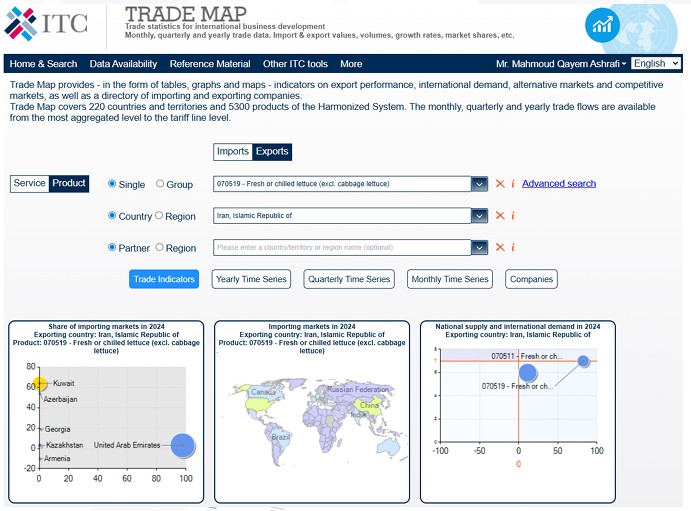The image size is (691, 511).
Task: Select Region radio beside Partner
Action: (x=160, y=247)
